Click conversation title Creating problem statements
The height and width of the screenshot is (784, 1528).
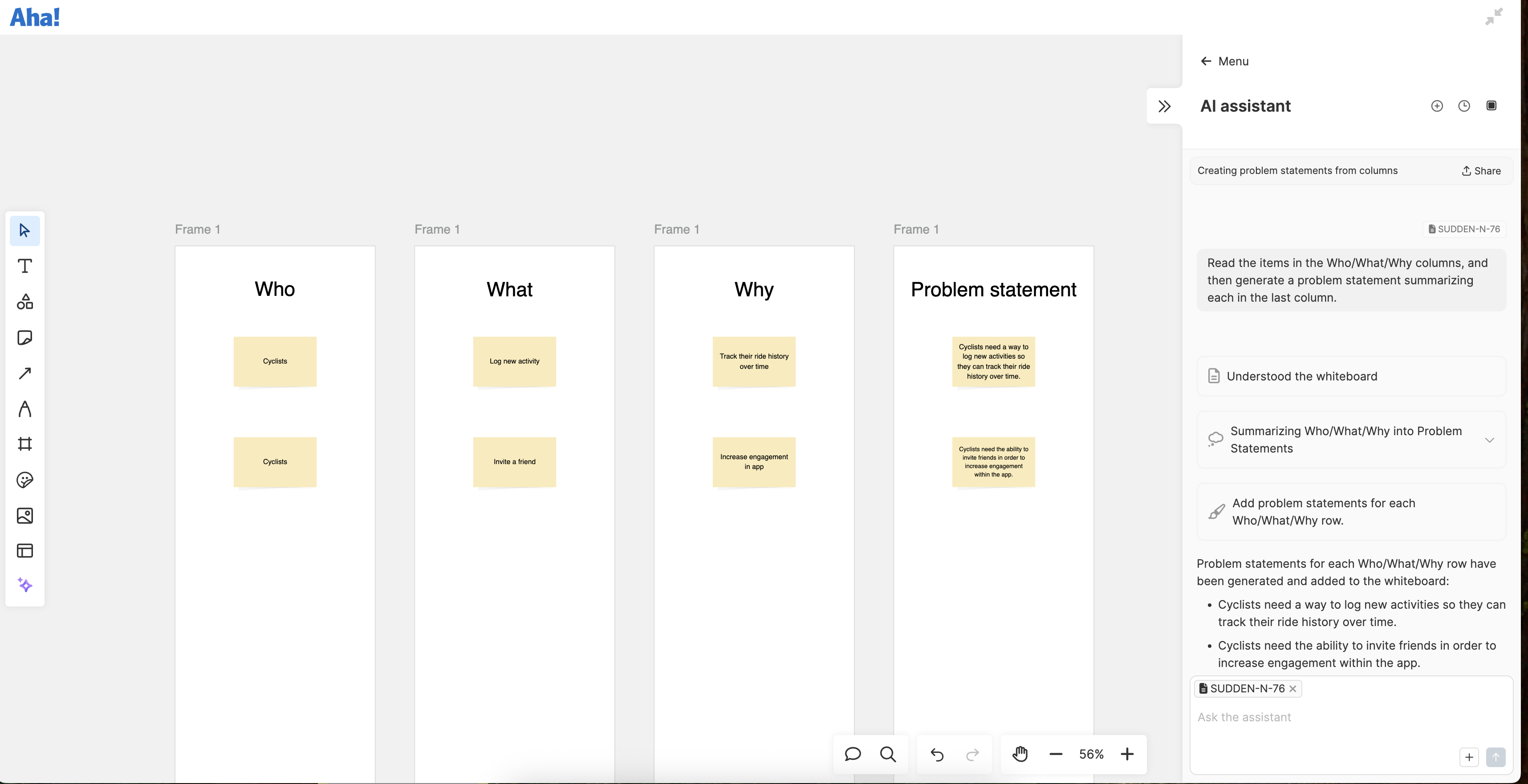[x=1297, y=171]
